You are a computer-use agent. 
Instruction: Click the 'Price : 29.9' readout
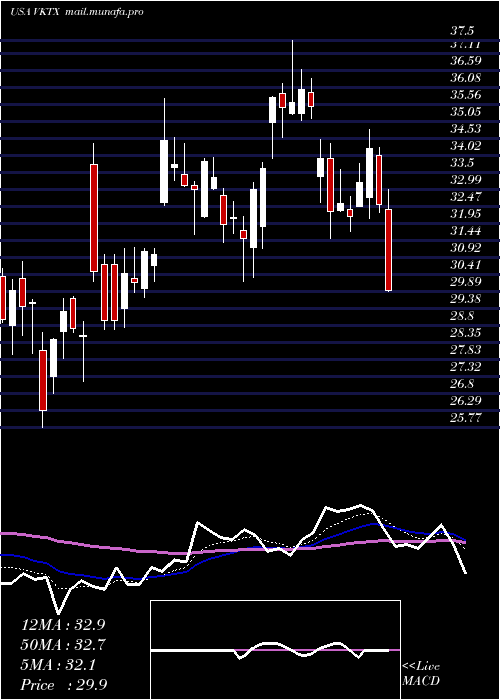tap(64, 685)
